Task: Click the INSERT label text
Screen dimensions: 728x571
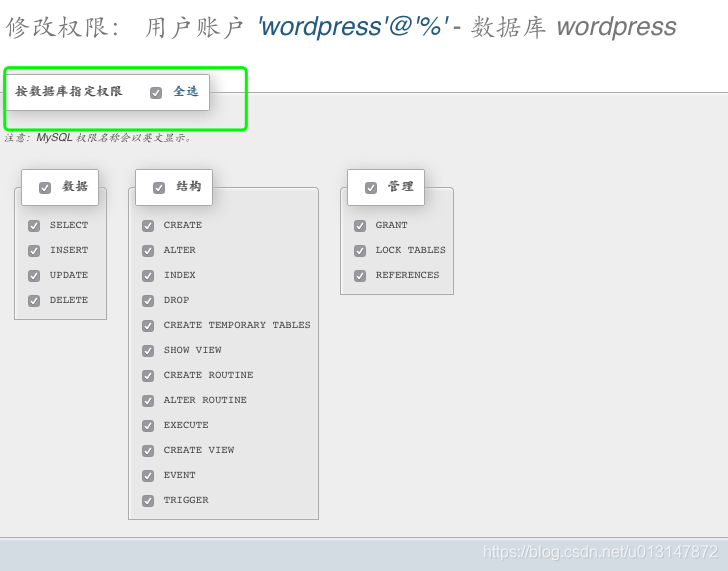Action: (69, 250)
